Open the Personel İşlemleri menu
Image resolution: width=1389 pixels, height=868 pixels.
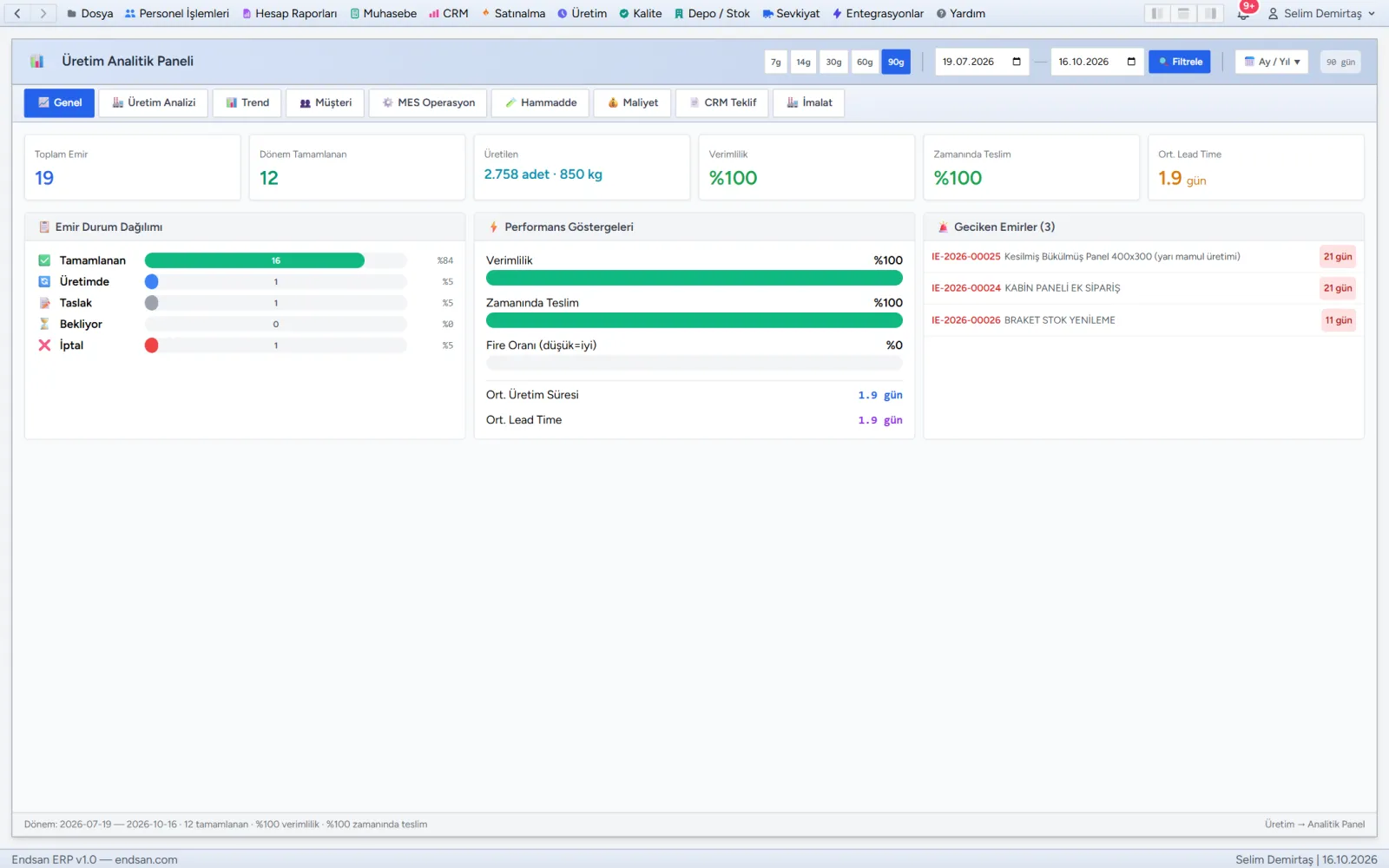coord(177,13)
